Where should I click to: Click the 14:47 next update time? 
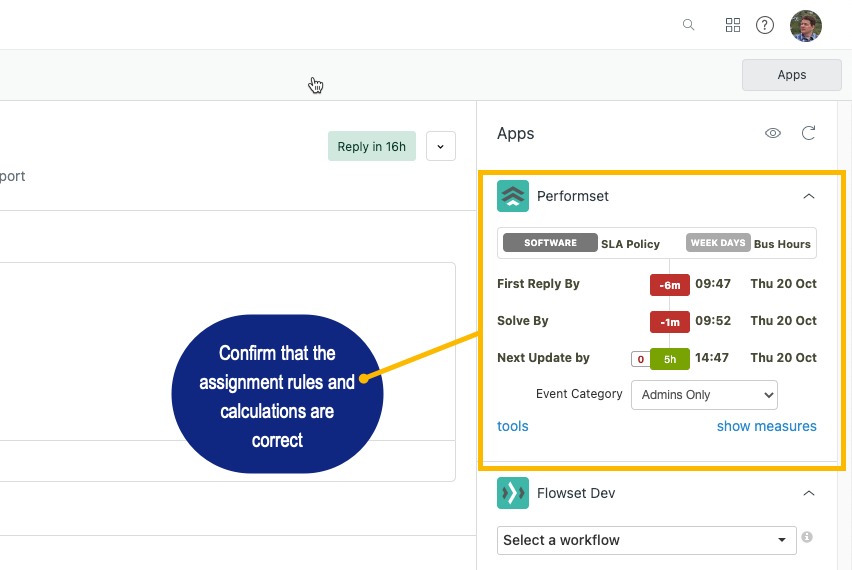[x=712, y=358]
